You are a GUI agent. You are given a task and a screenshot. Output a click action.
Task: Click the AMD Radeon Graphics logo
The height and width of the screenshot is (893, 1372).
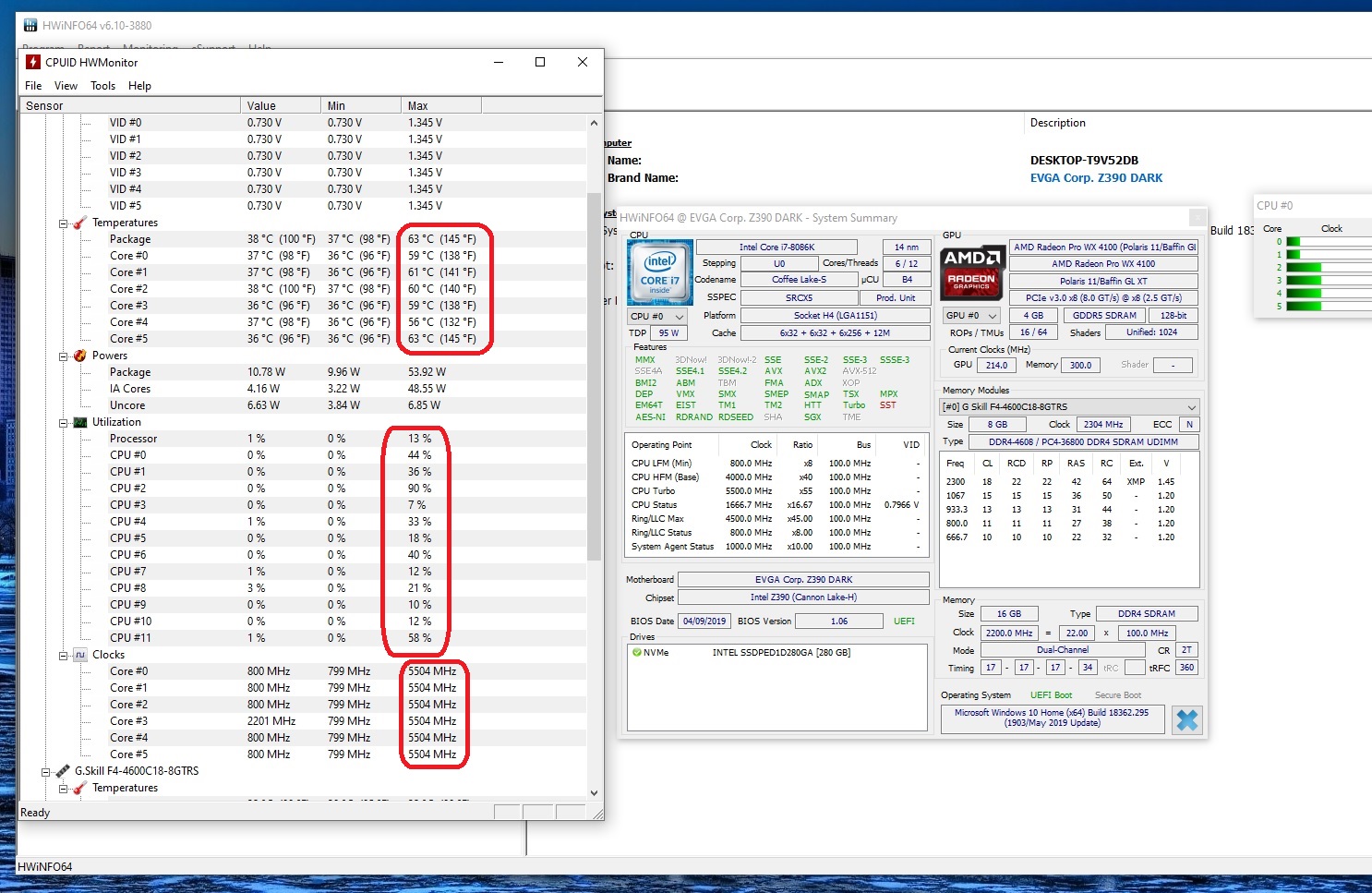971,272
